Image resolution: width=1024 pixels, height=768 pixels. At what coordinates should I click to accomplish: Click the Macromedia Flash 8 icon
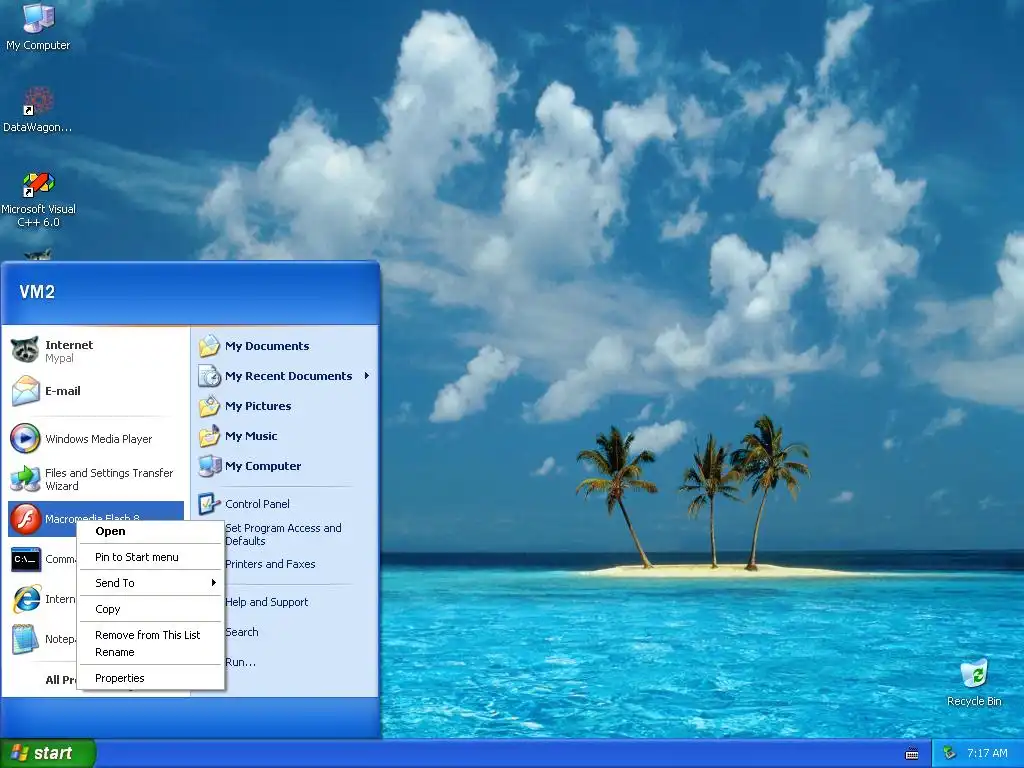[x=25, y=519]
